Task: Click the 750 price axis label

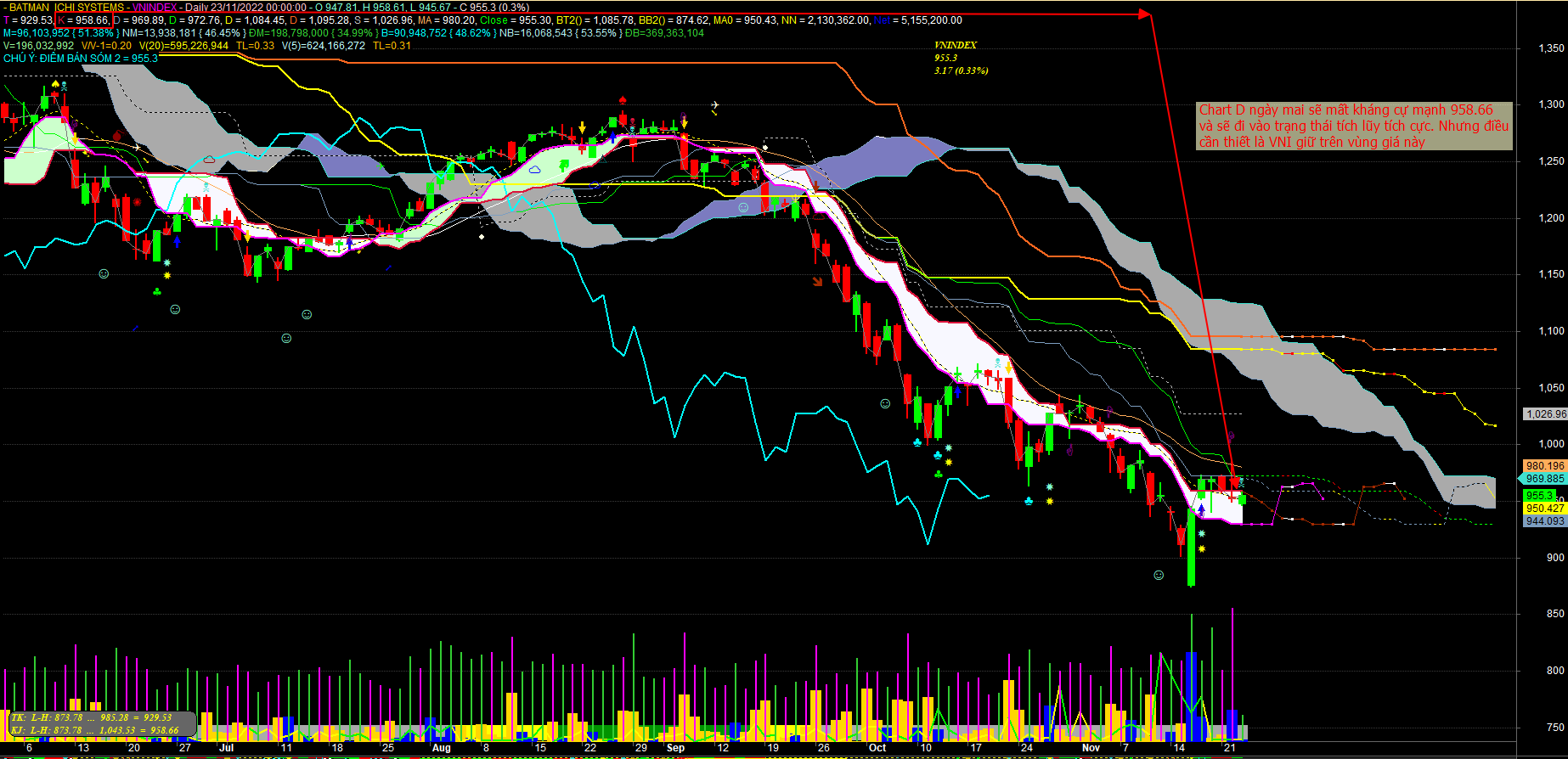Action: click(x=1556, y=728)
